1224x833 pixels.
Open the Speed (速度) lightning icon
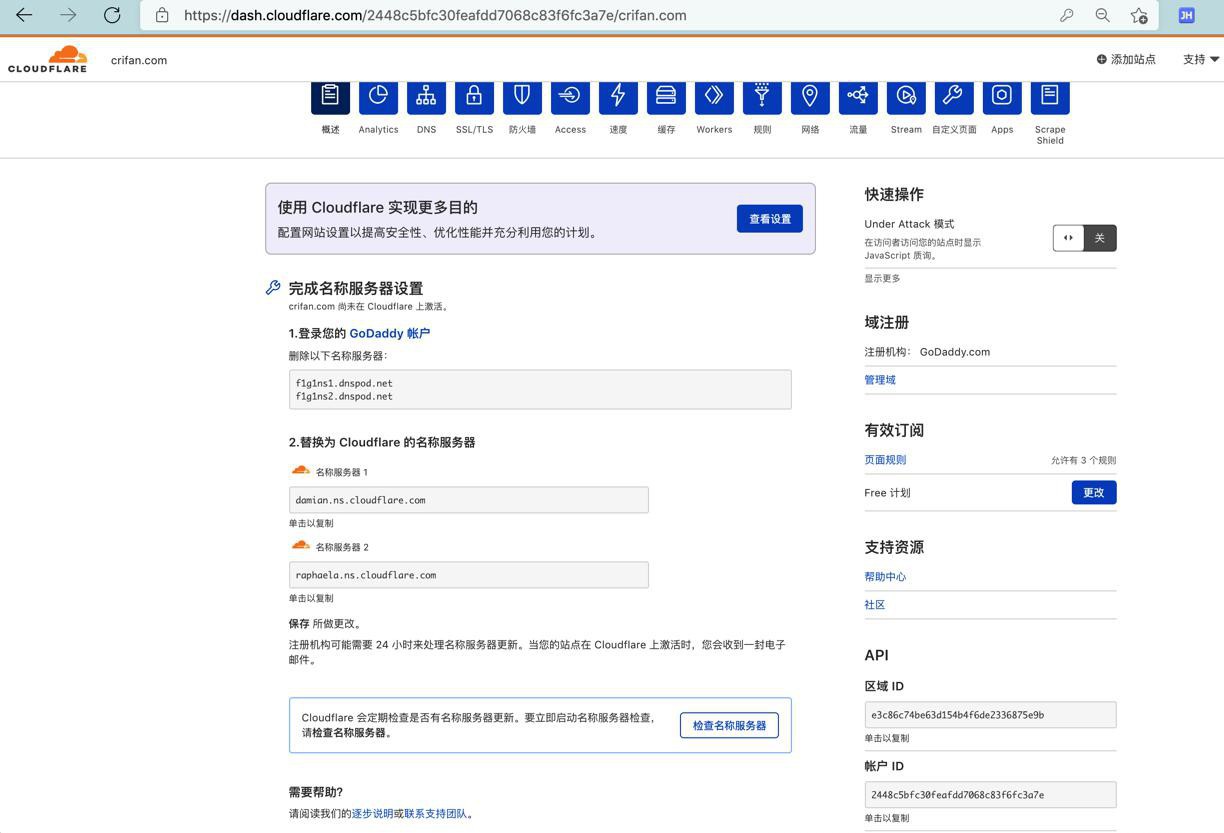click(x=618, y=97)
